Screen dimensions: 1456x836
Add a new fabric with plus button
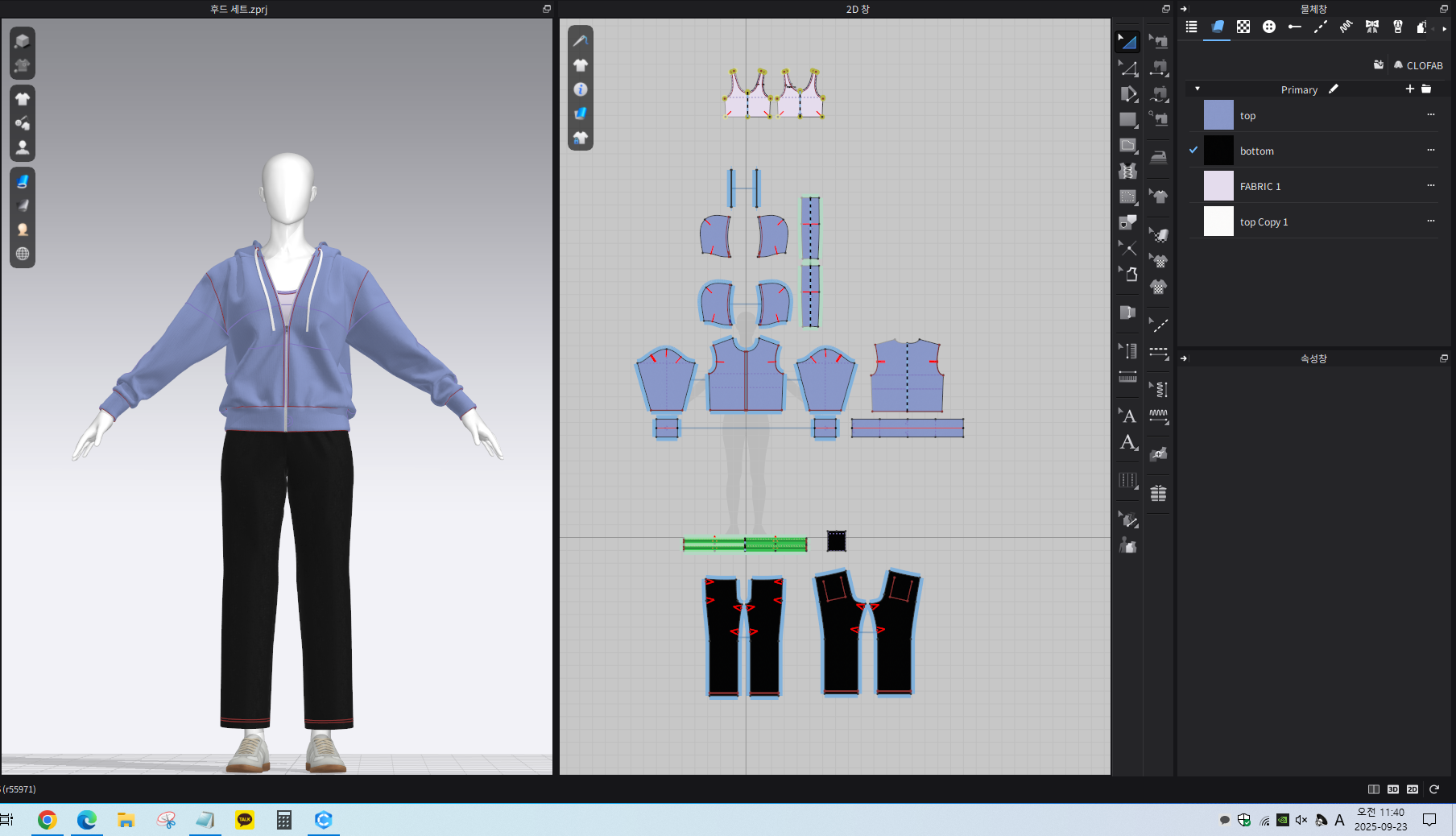[1409, 89]
